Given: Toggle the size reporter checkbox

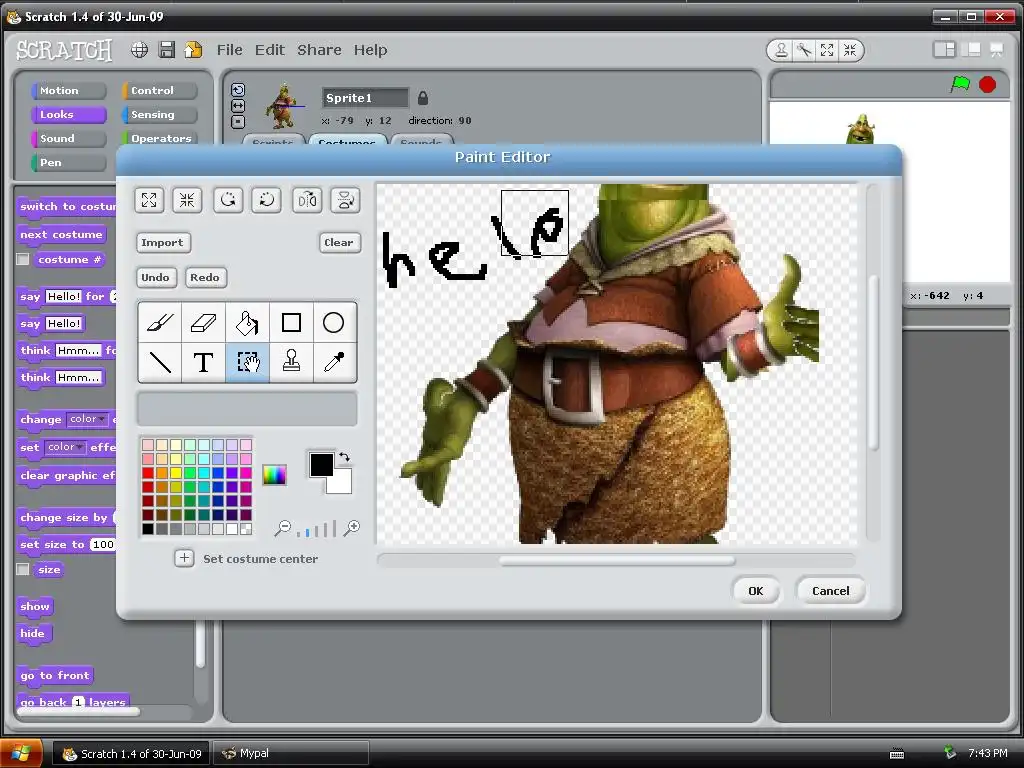Looking at the screenshot, I should point(23,569).
